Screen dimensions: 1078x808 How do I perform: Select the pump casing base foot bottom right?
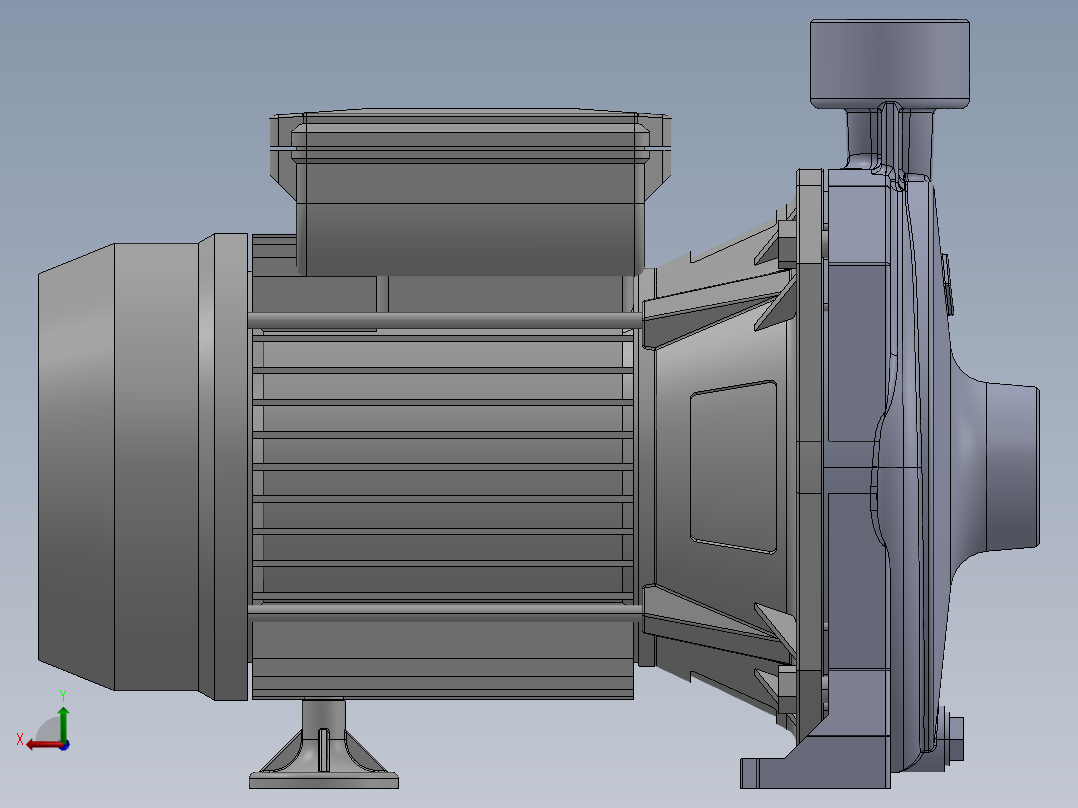815,762
